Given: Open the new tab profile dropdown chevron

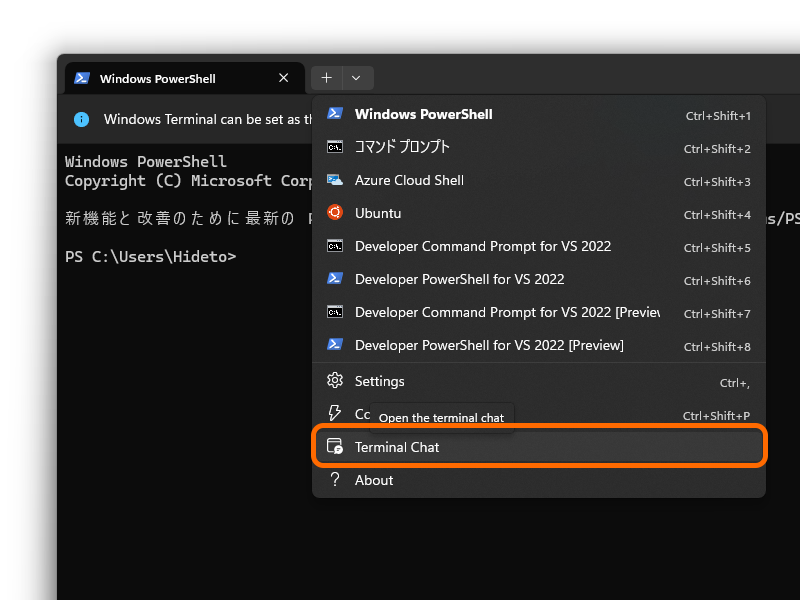Looking at the screenshot, I should (x=355, y=77).
